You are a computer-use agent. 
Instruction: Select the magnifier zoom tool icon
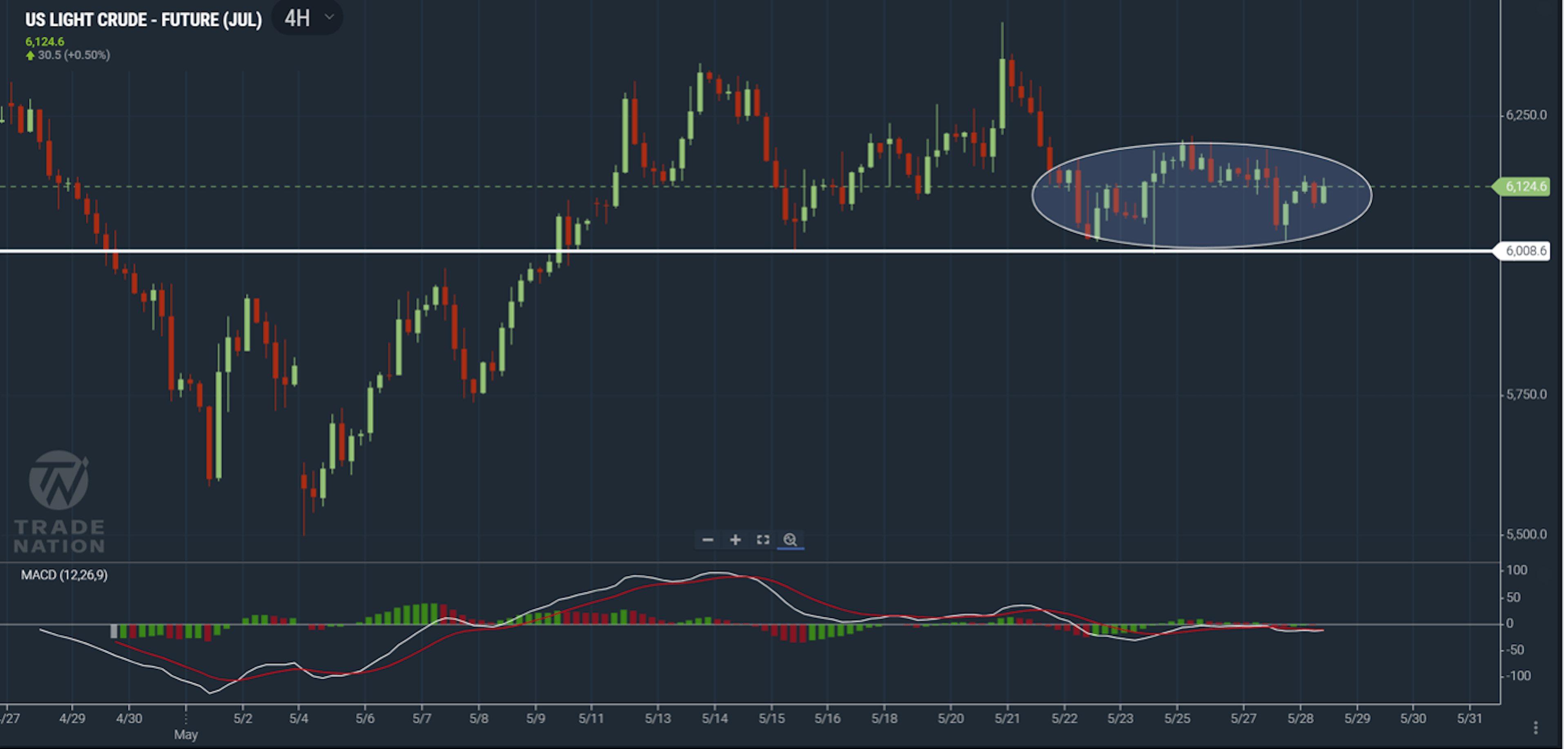point(790,540)
